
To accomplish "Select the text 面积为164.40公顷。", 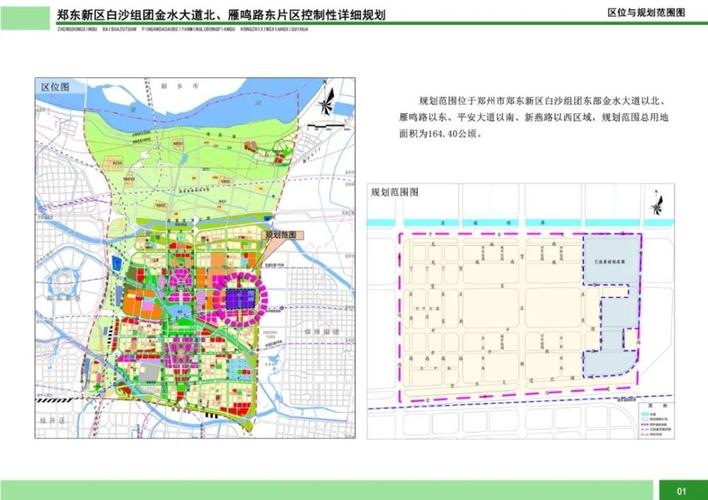I will click(441, 135).
